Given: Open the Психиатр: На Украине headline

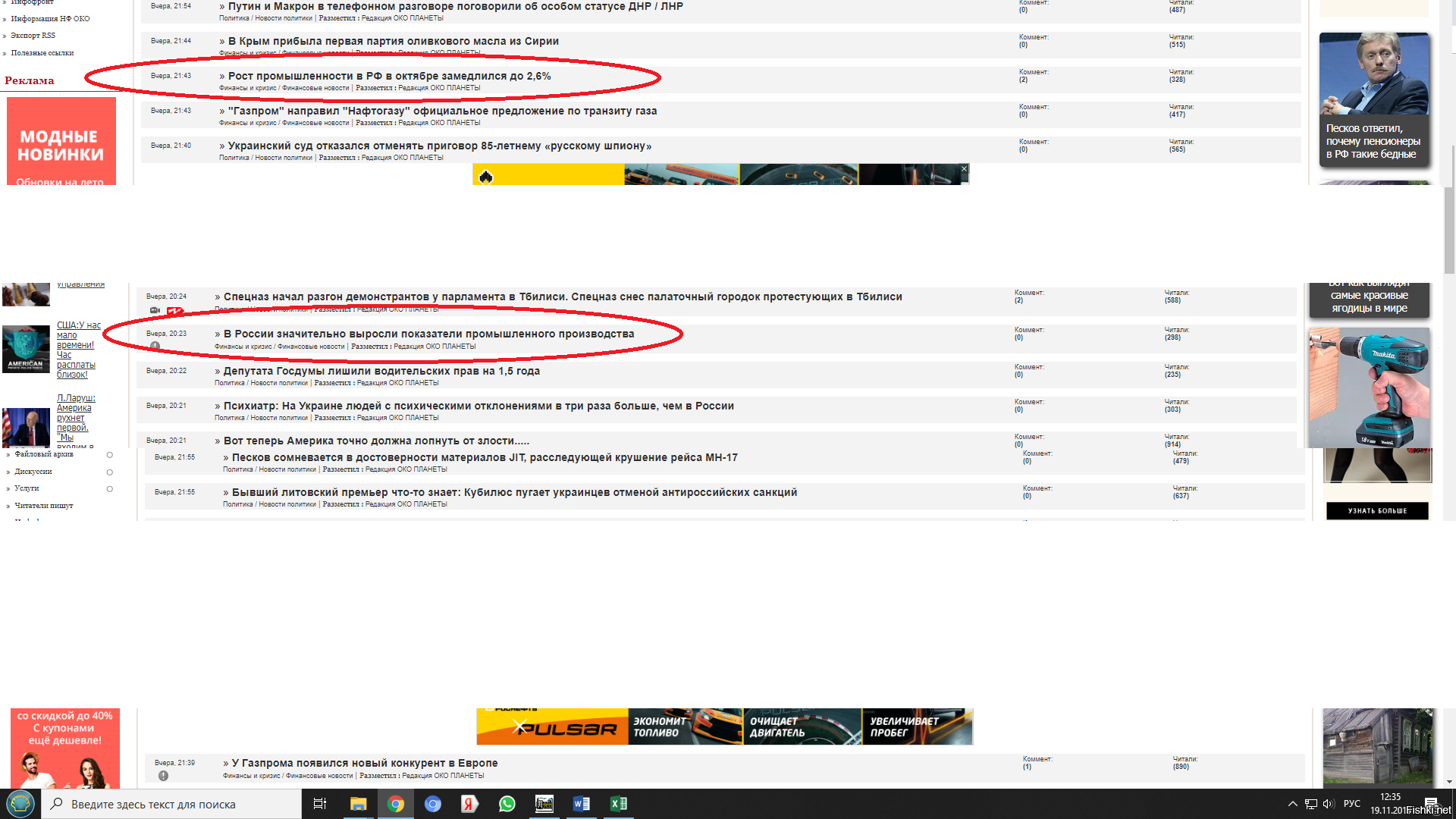Looking at the screenshot, I should pyautogui.click(x=479, y=406).
